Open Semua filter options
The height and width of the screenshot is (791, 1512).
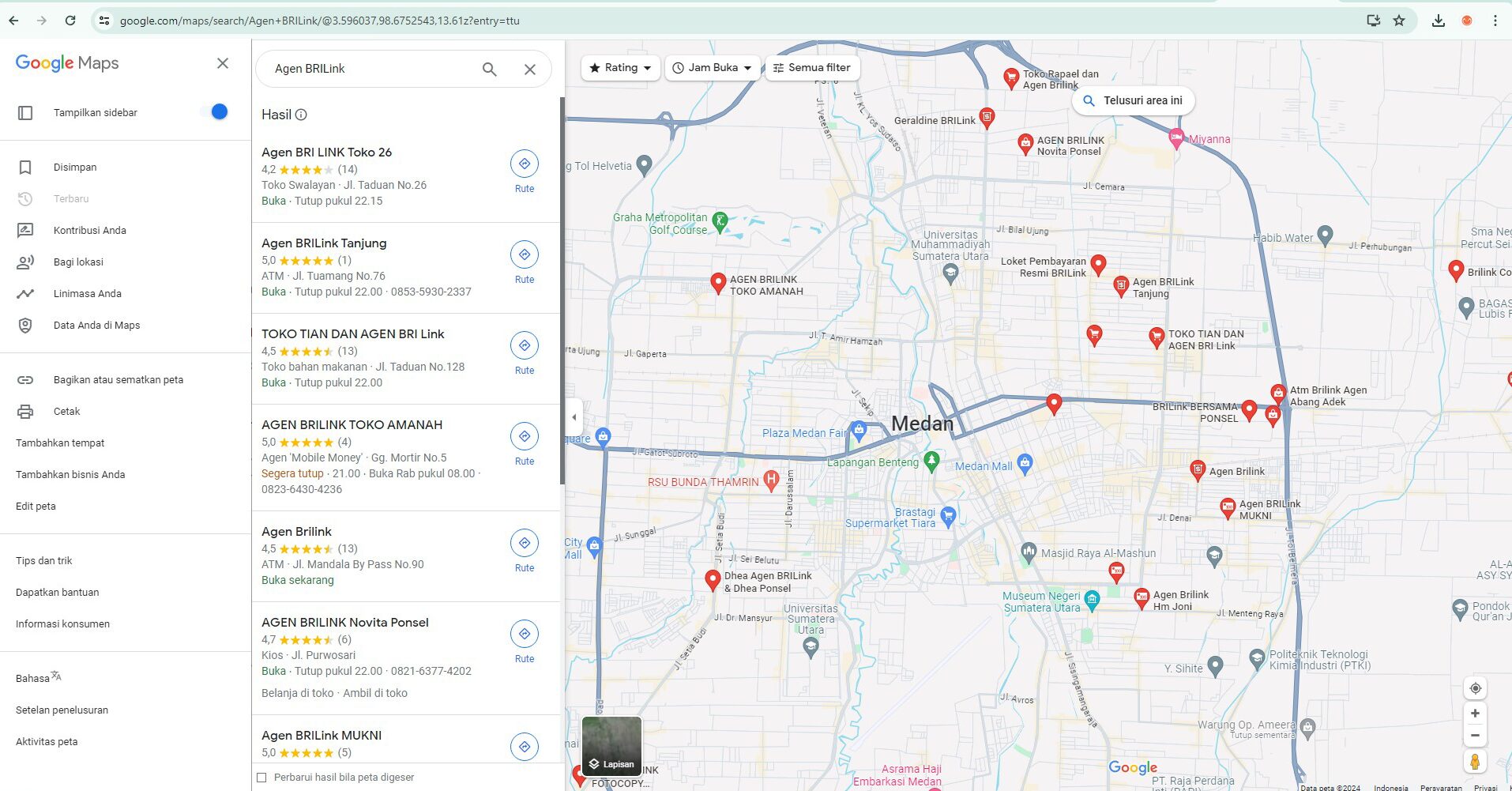(812, 68)
